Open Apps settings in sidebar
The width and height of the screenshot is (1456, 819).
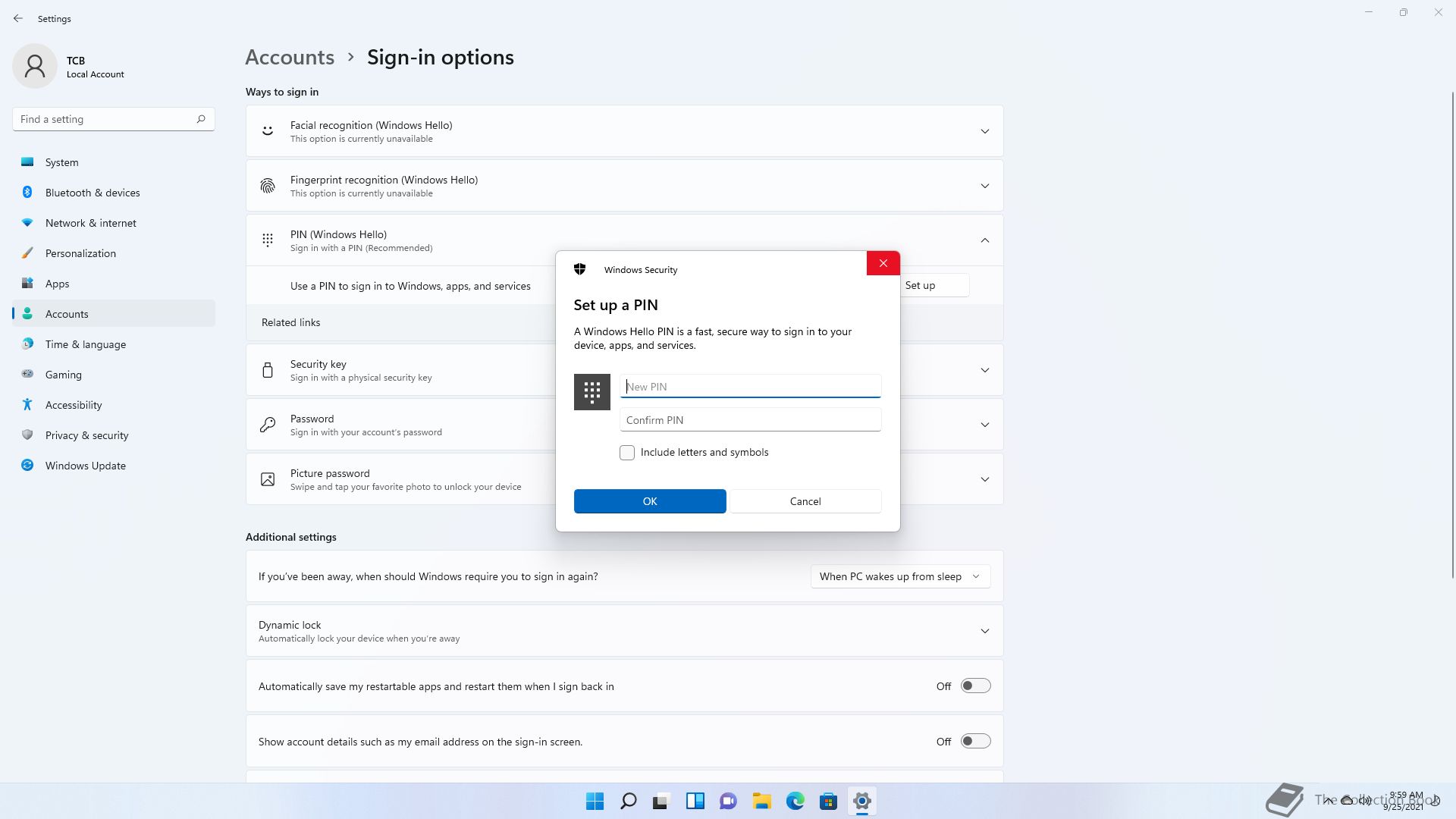(114, 284)
